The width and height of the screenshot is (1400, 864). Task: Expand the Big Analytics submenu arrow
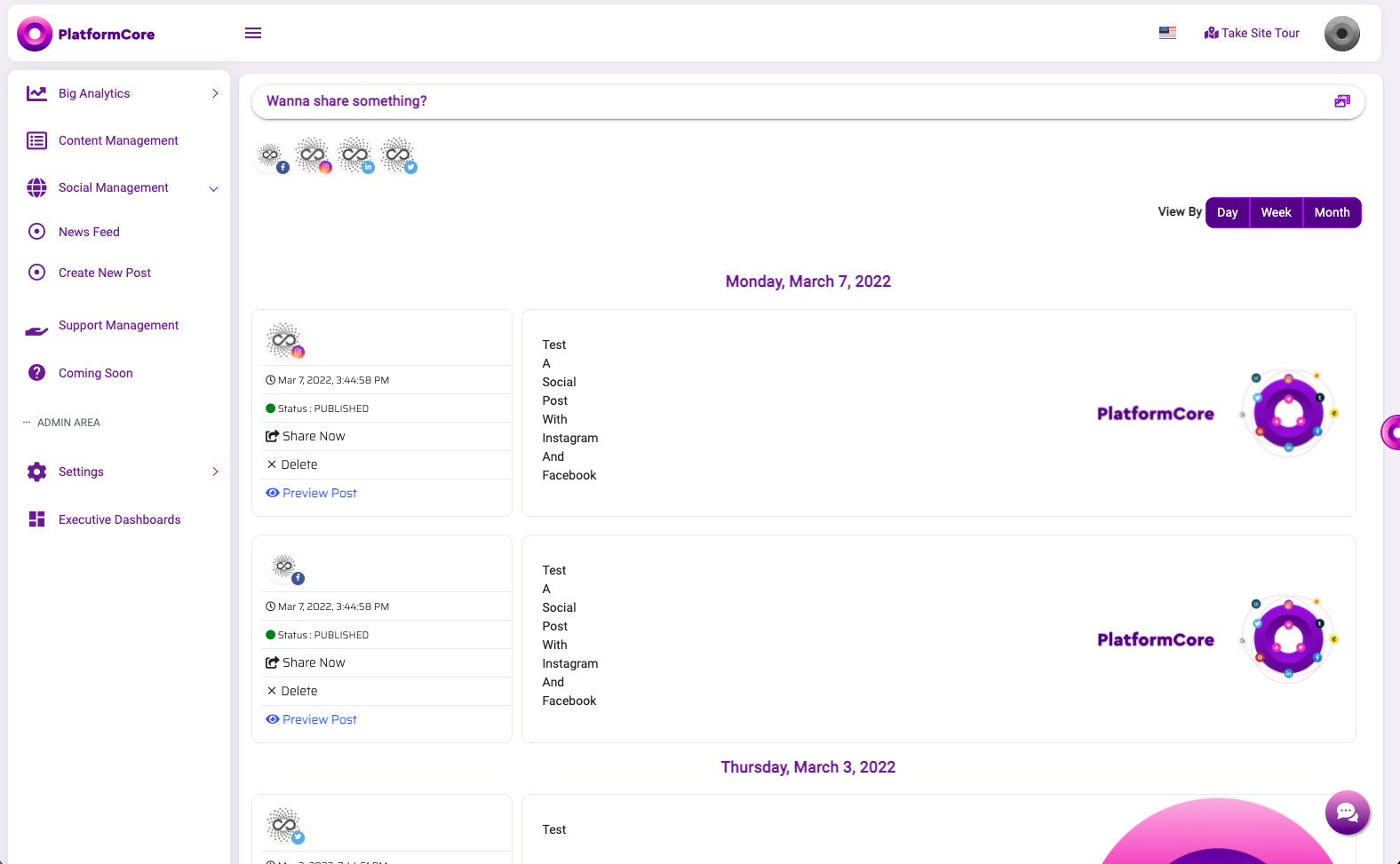pyautogui.click(x=215, y=93)
